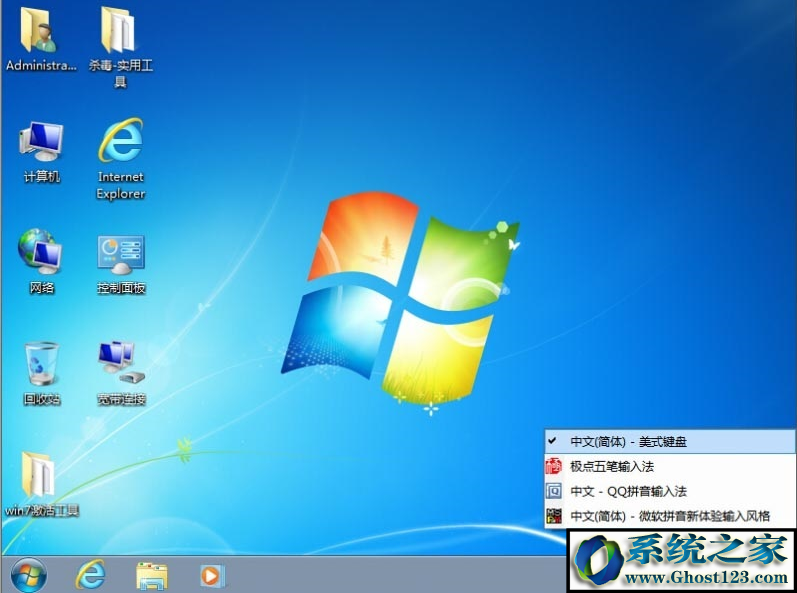Choose 中文(简体) - 美式键盘 input method
797x593 pixels.
[670, 442]
